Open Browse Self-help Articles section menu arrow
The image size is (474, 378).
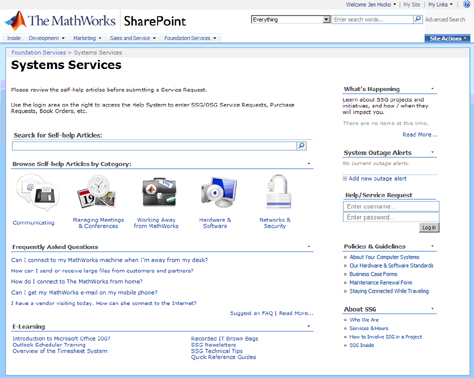309,164
